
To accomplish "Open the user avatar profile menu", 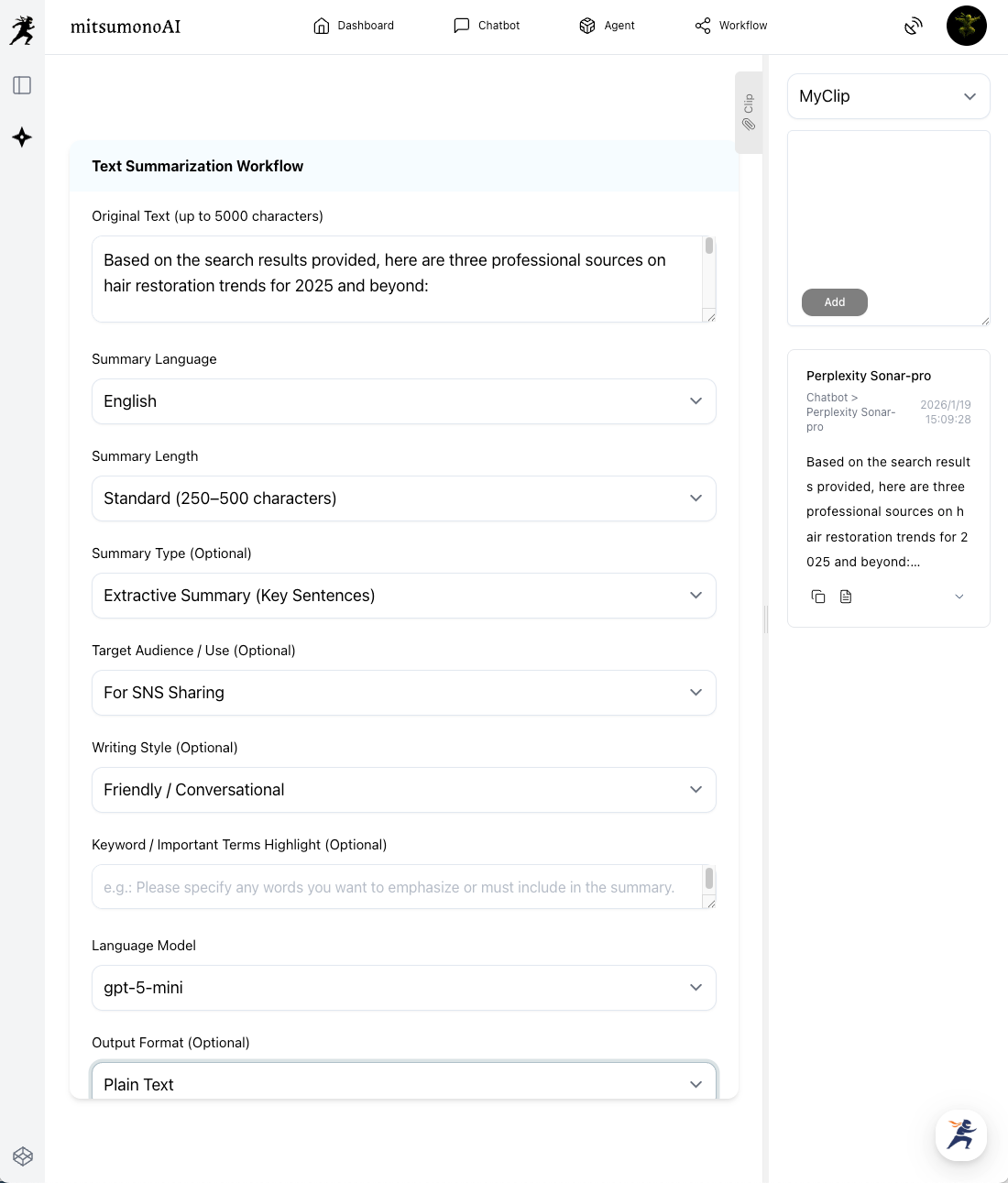I will pyautogui.click(x=966, y=26).
